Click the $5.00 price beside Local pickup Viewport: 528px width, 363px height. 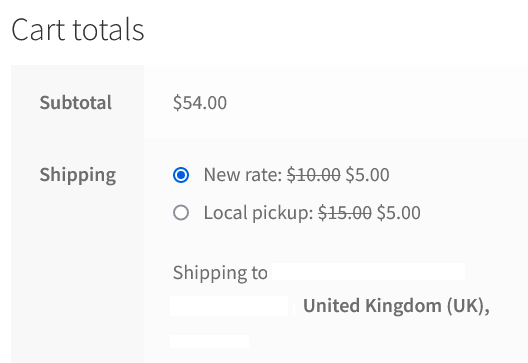click(x=399, y=213)
